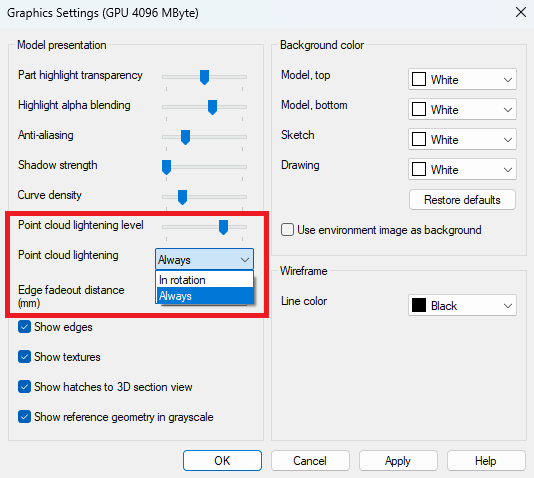534x478 pixels.
Task: Open Wireframe line color dropdown
Action: pyautogui.click(x=462, y=305)
